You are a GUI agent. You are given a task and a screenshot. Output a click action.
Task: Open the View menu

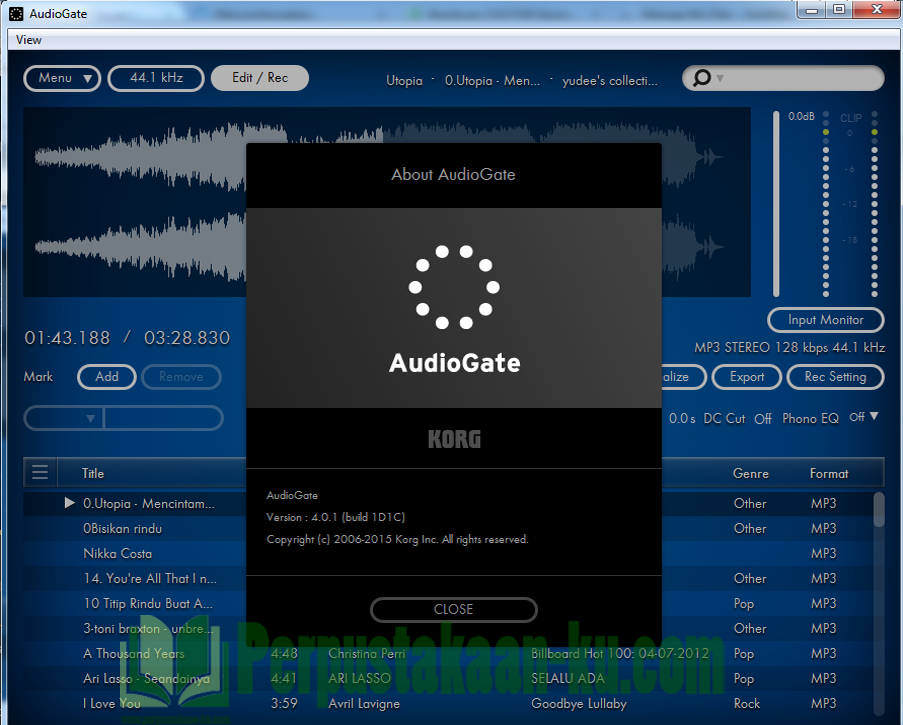[x=29, y=40]
